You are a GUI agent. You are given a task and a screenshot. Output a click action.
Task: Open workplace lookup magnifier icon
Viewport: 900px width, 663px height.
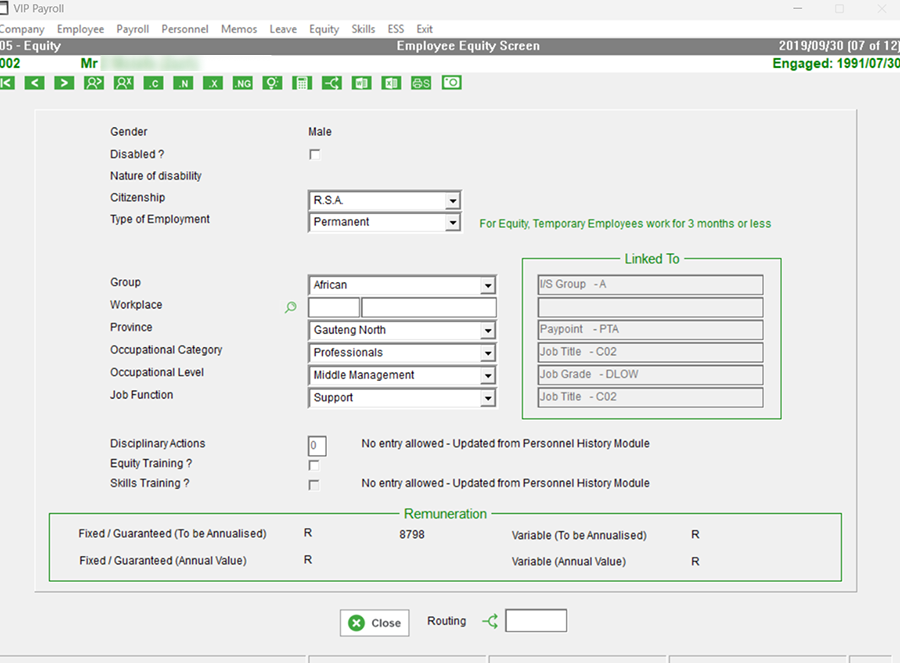tap(291, 308)
